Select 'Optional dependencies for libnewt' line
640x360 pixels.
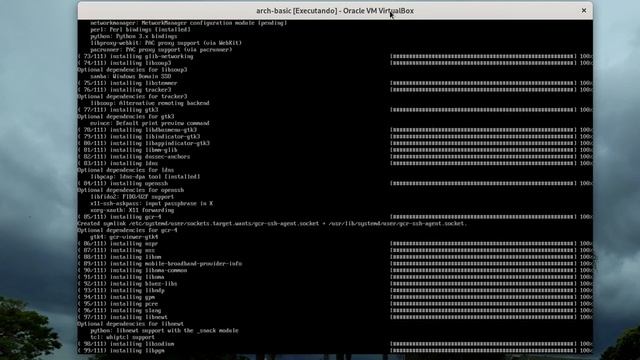tap(131, 324)
